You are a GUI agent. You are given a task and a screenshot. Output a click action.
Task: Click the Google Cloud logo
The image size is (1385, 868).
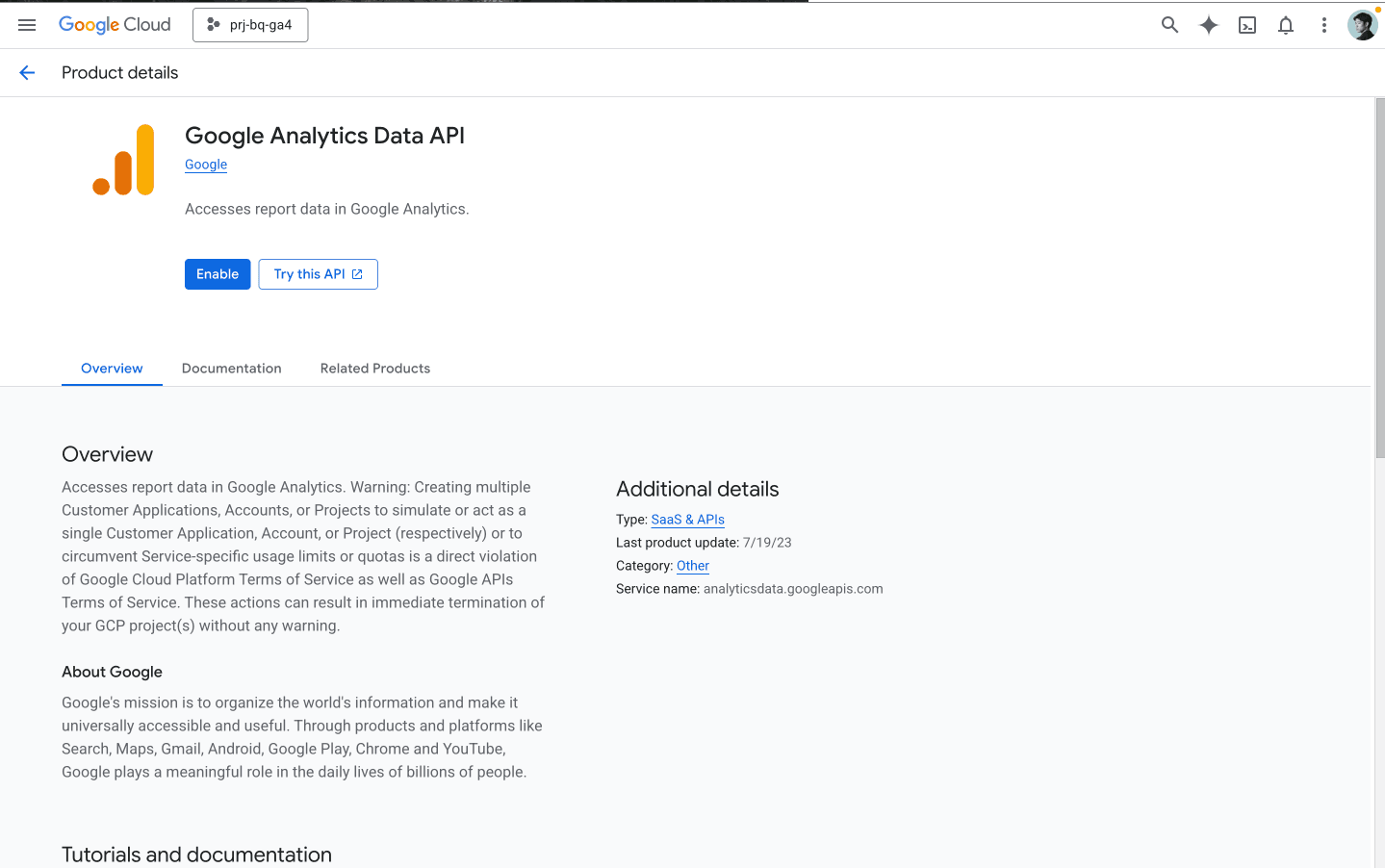[114, 24]
